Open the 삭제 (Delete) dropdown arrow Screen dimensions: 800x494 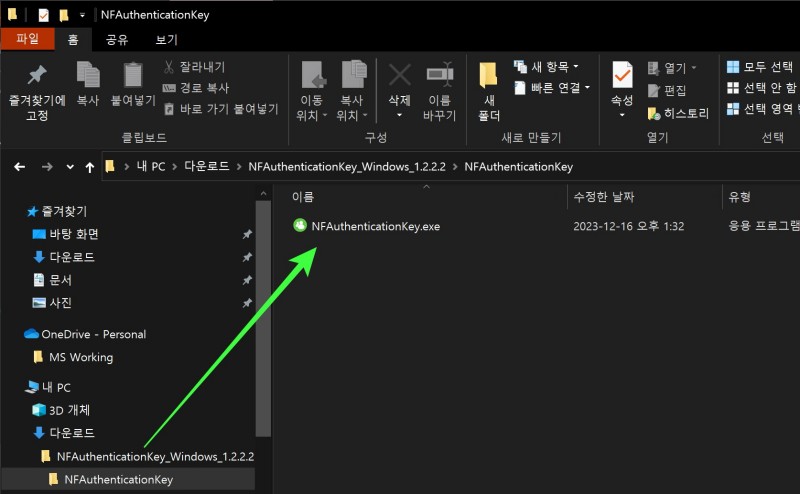(x=399, y=116)
